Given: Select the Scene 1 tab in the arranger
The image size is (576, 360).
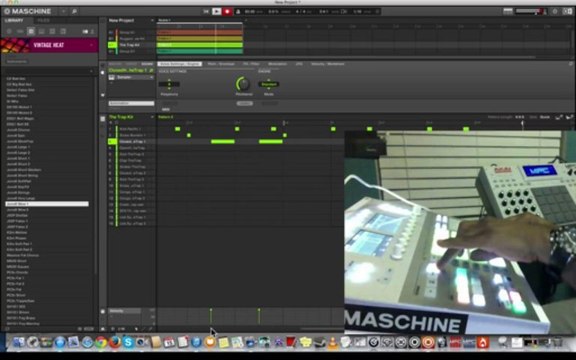Looking at the screenshot, I should [165, 20].
